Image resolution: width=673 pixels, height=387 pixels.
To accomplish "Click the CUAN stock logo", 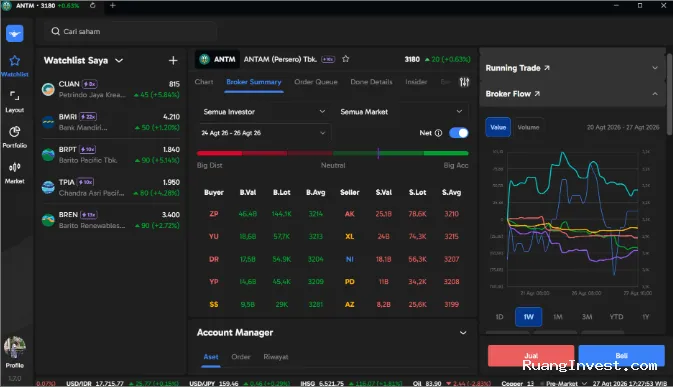I will point(48,89).
